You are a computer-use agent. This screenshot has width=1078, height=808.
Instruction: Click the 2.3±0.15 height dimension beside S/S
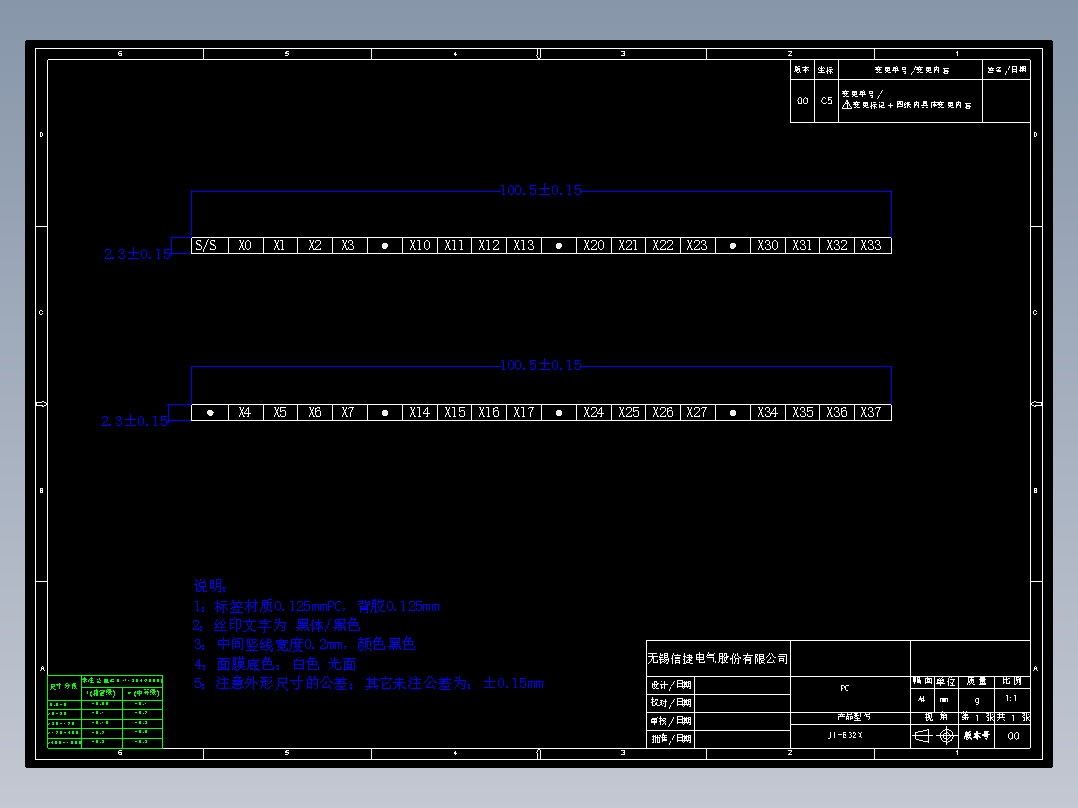click(138, 254)
